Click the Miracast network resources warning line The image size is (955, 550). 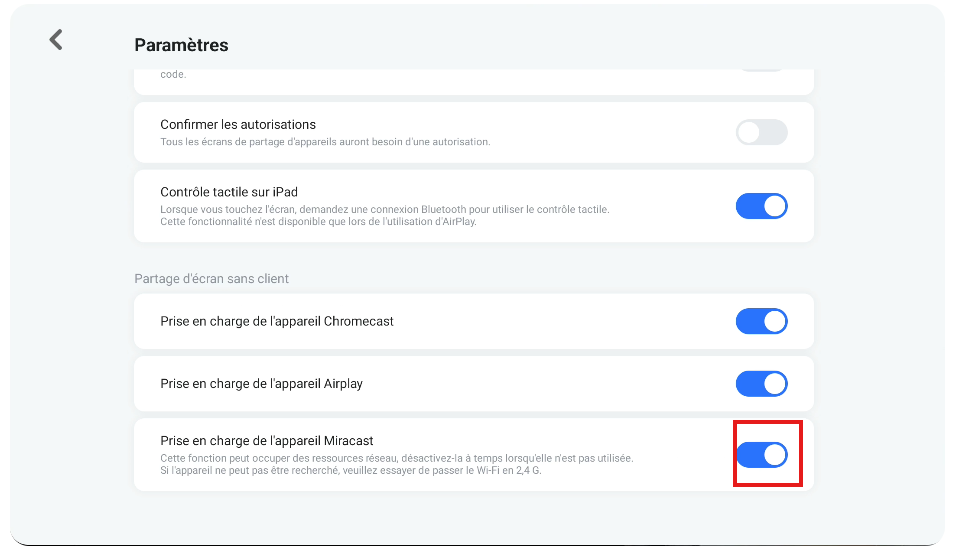pyautogui.click(x=396, y=458)
